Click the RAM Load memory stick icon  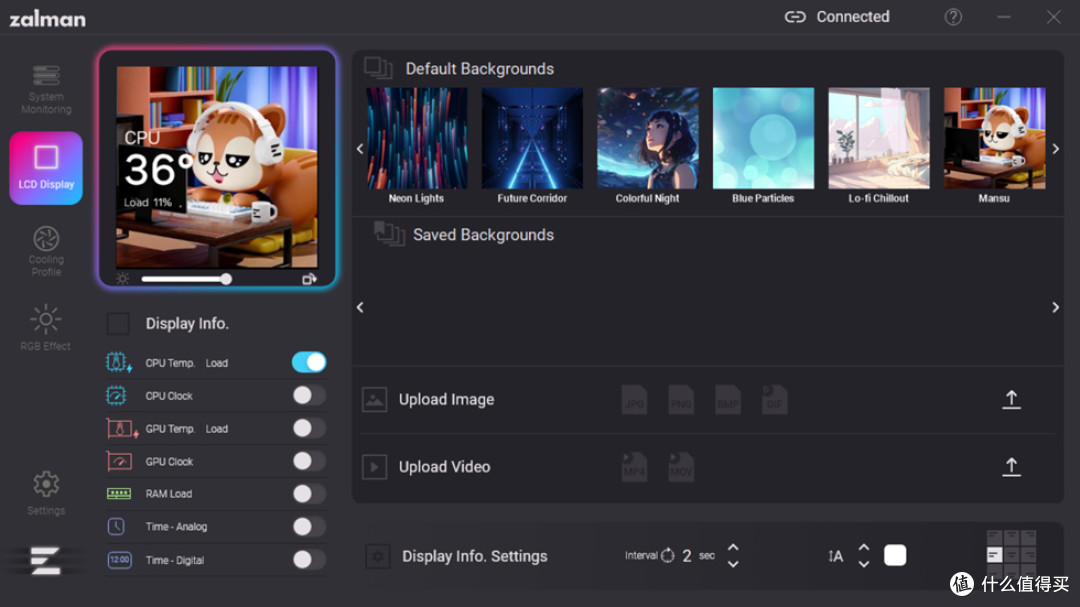click(x=119, y=493)
